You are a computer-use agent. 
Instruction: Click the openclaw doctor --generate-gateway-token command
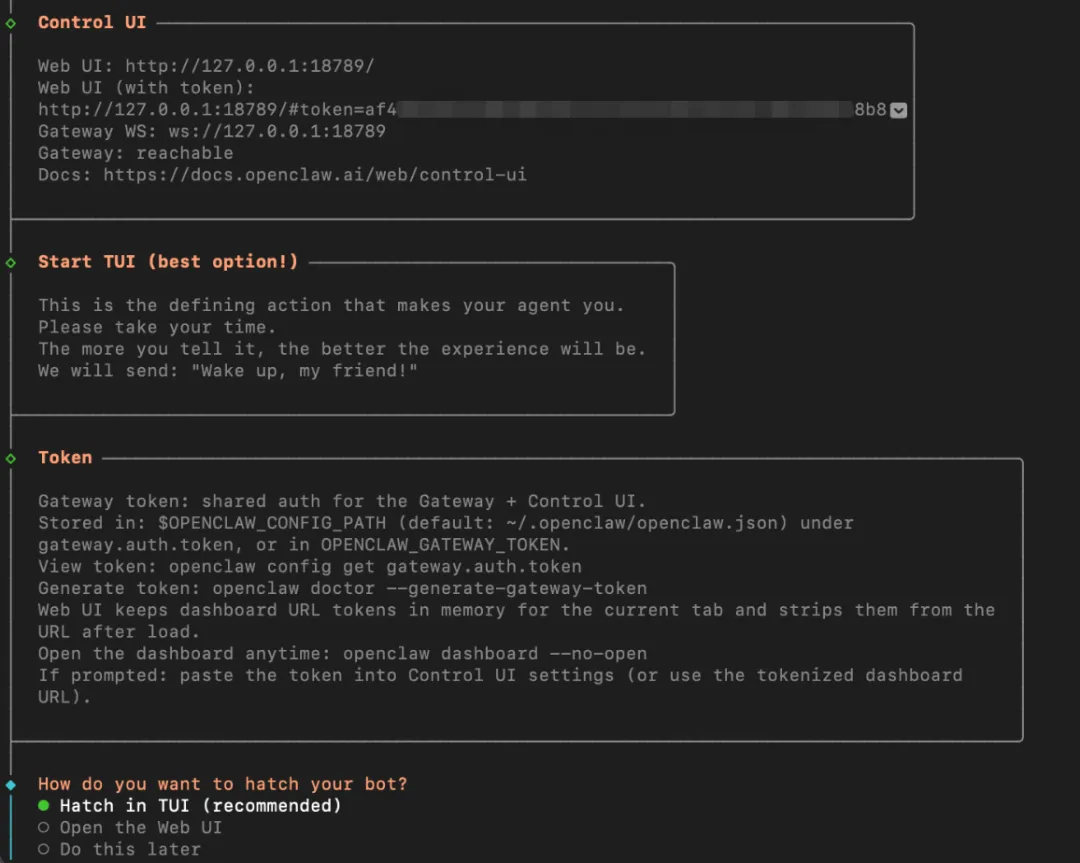[429, 589]
